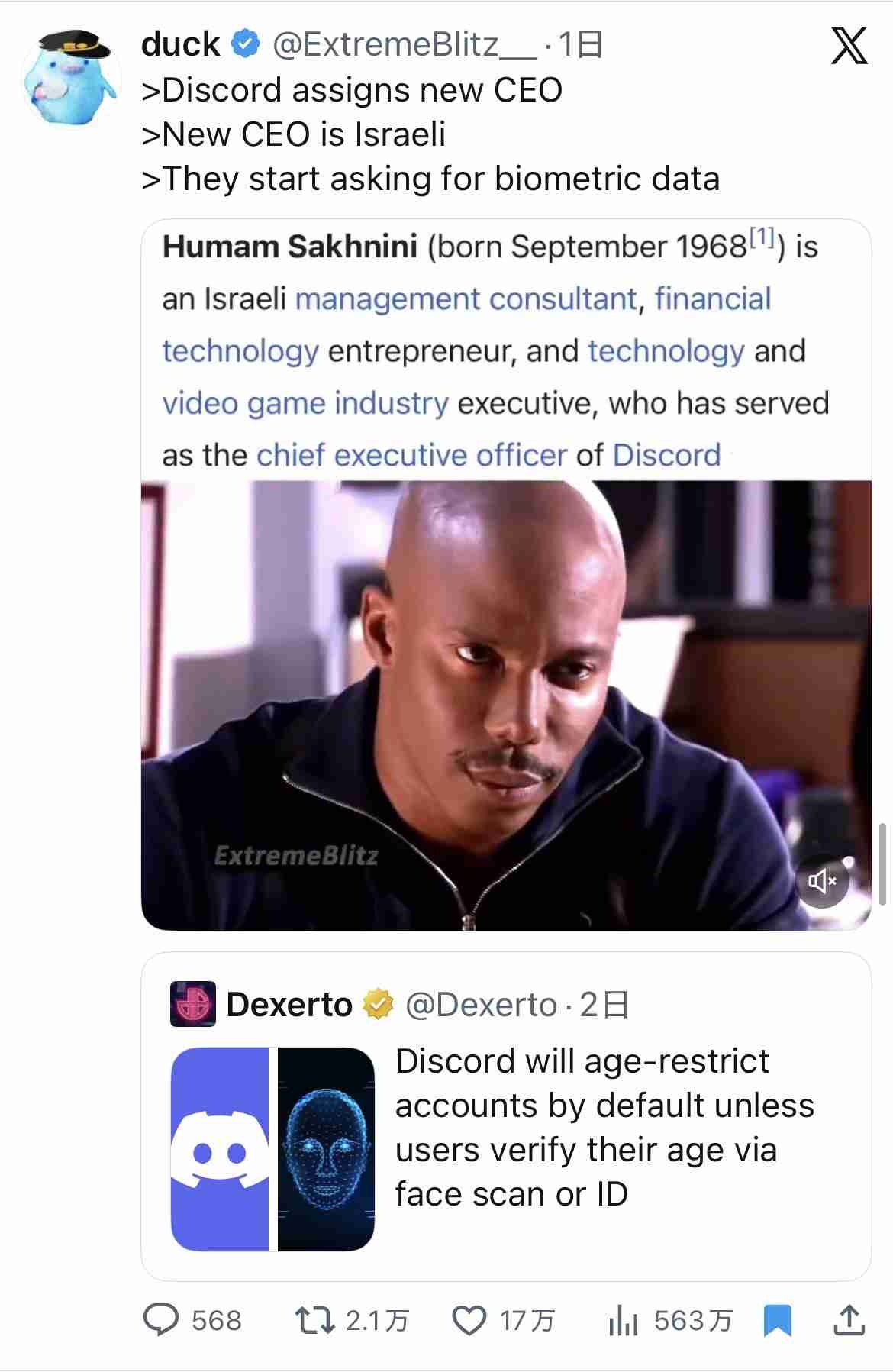Open the Dexerto logo avatar
893x1372 pixels.
[x=193, y=1004]
